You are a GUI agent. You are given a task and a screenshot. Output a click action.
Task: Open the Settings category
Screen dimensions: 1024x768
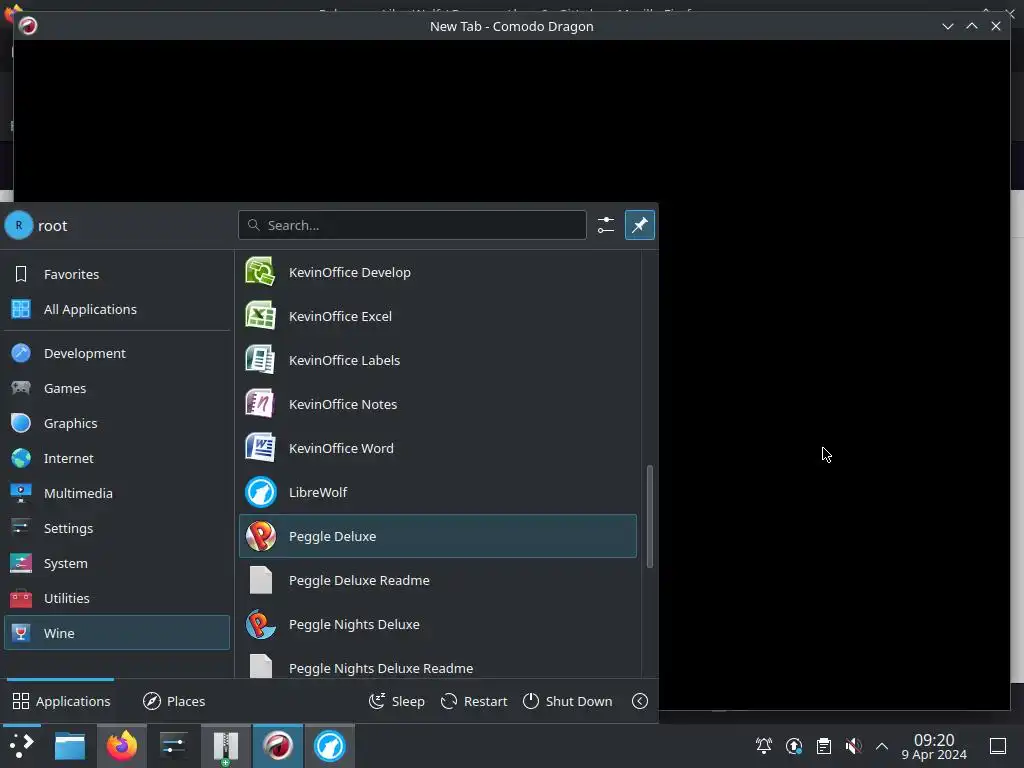point(117,528)
